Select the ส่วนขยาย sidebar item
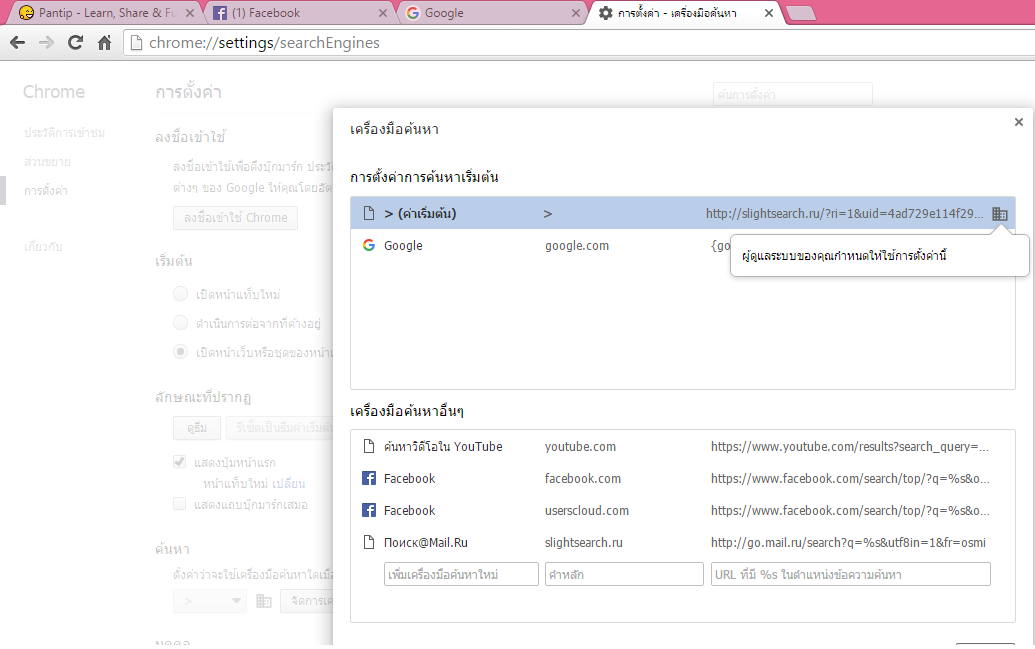The image size is (1035, 649). point(47,162)
